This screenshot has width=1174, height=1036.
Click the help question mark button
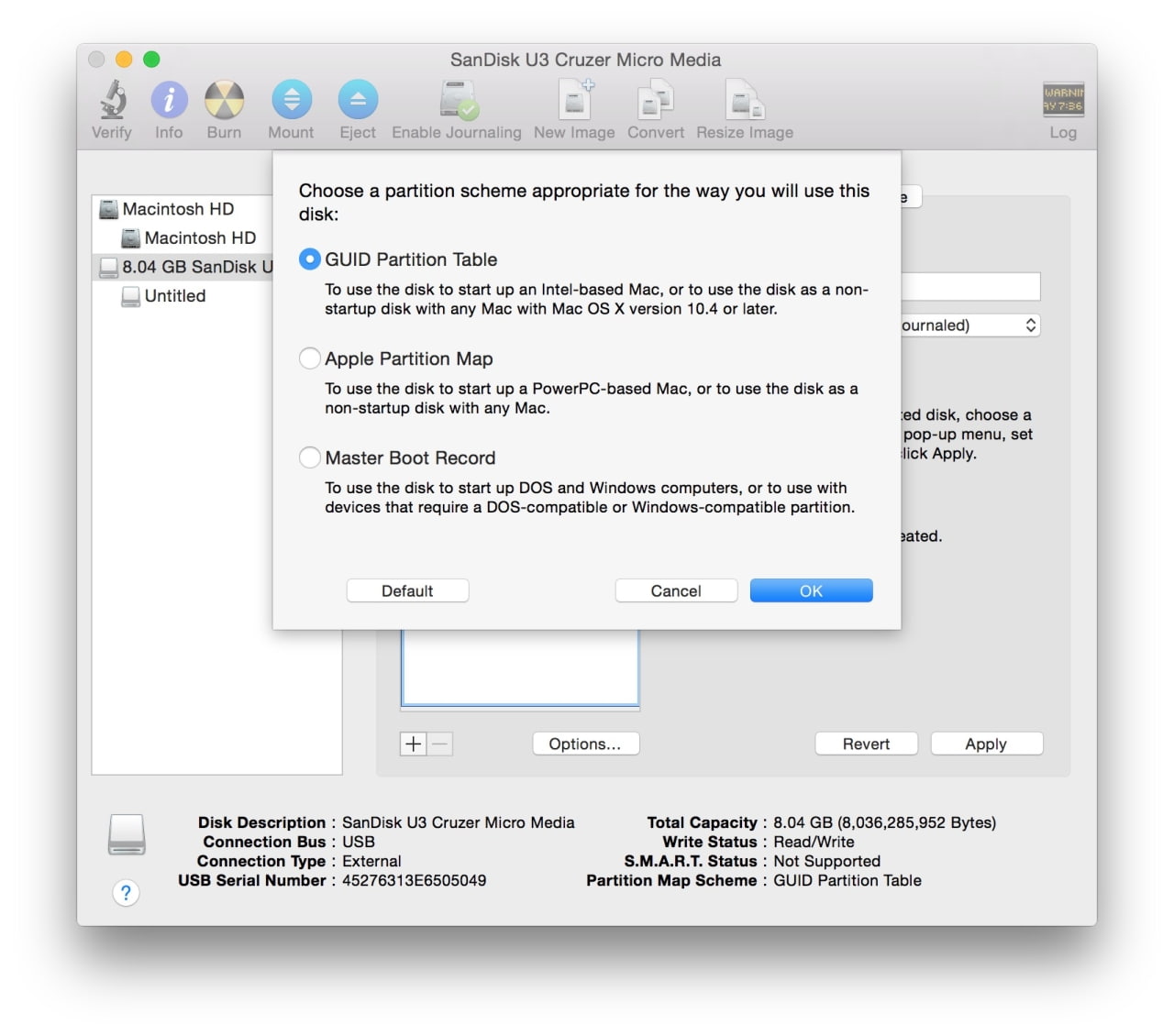tap(126, 892)
